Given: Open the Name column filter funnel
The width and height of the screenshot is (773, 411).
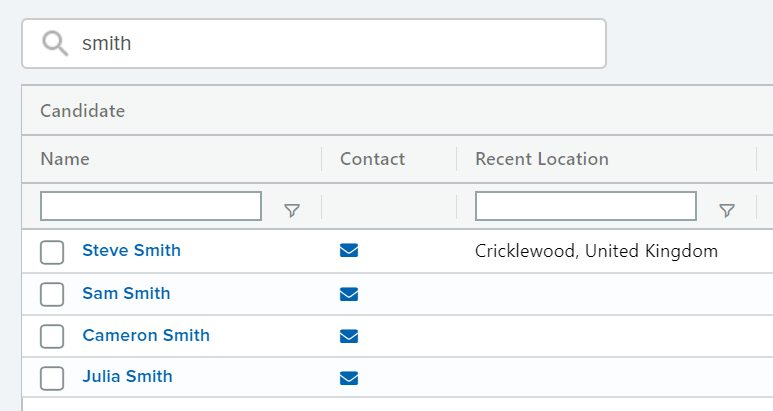Looking at the screenshot, I should pyautogui.click(x=292, y=210).
